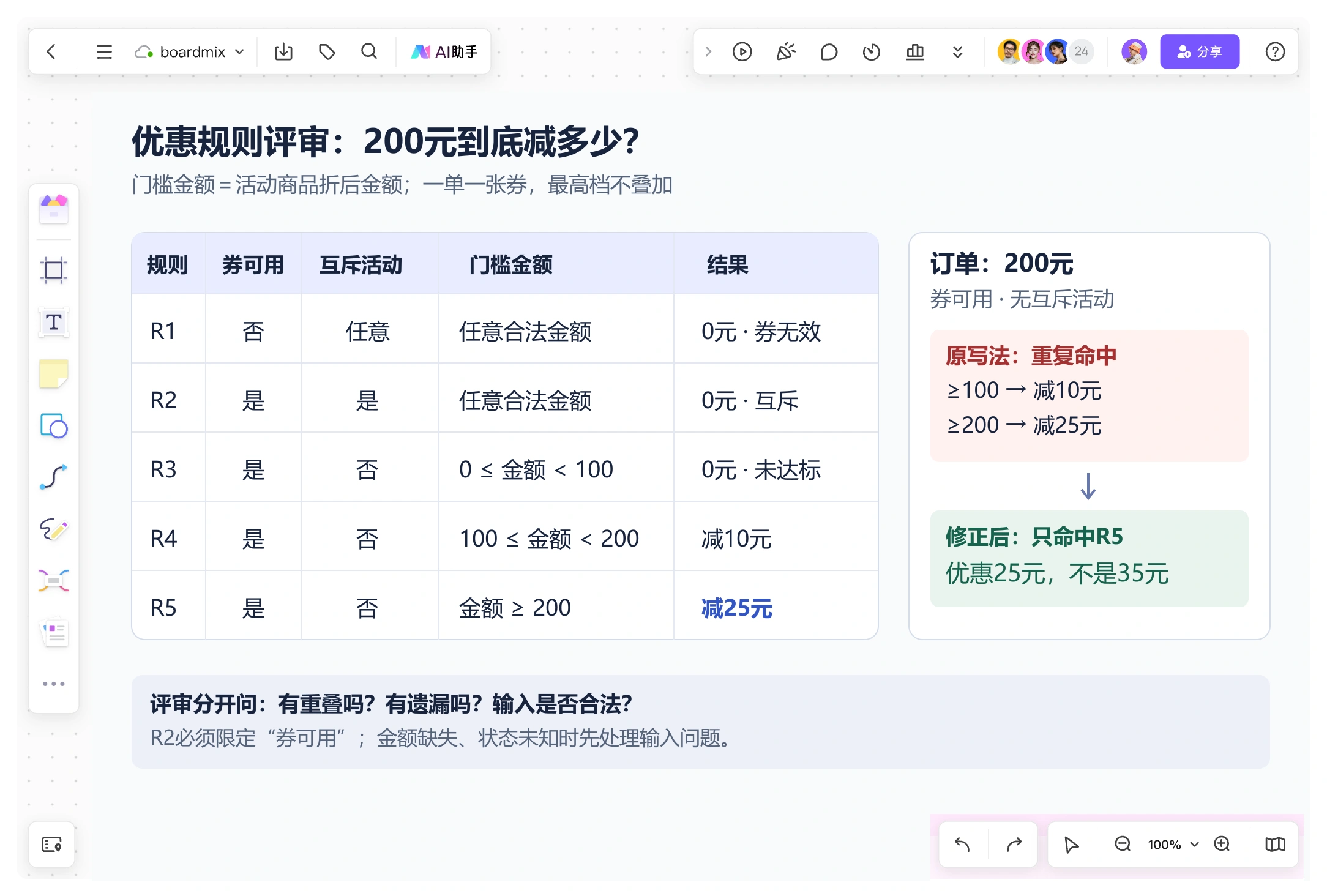Open the 100% zoom level dropdown

coord(1172,845)
